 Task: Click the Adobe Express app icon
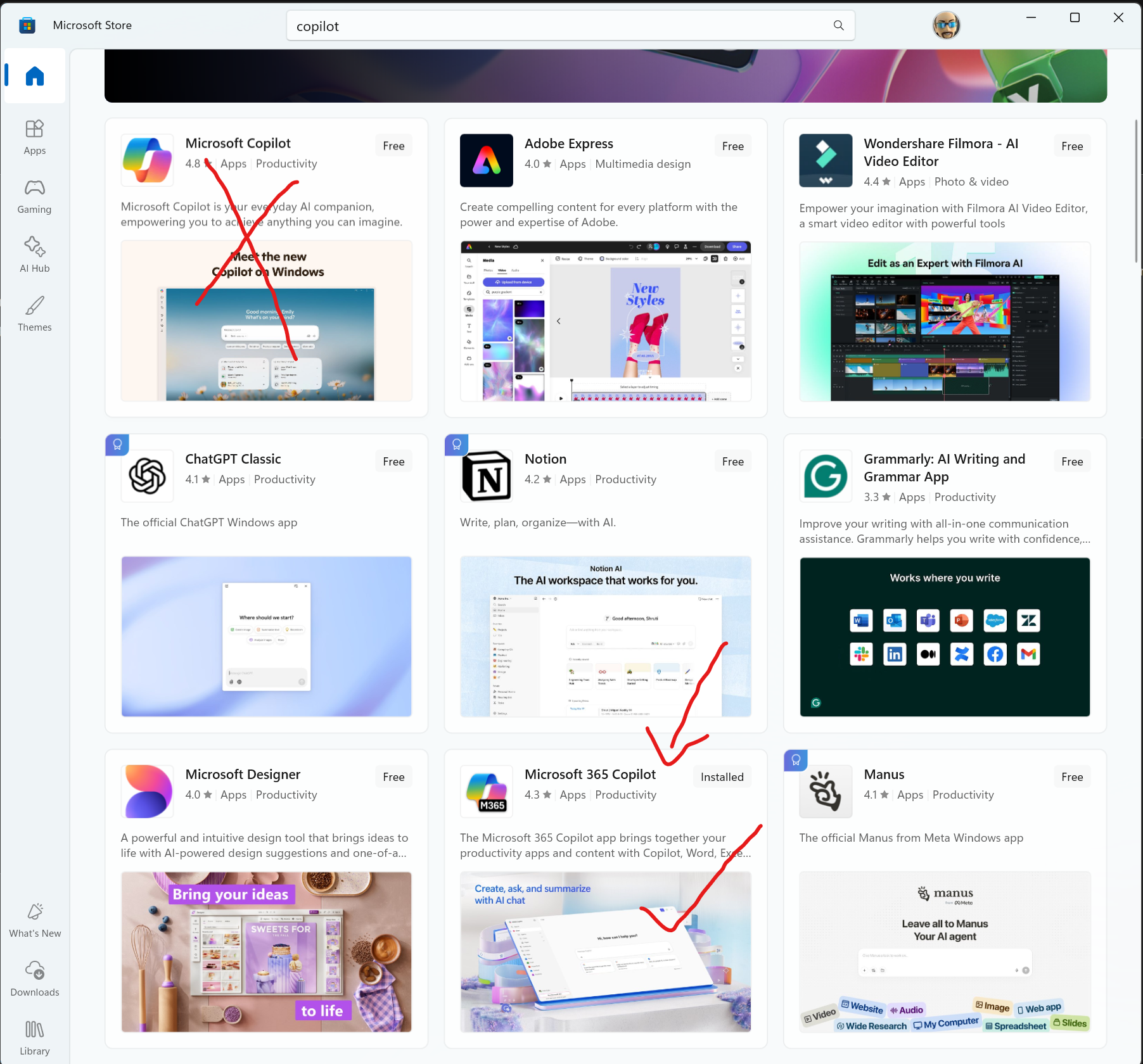pyautogui.click(x=487, y=160)
